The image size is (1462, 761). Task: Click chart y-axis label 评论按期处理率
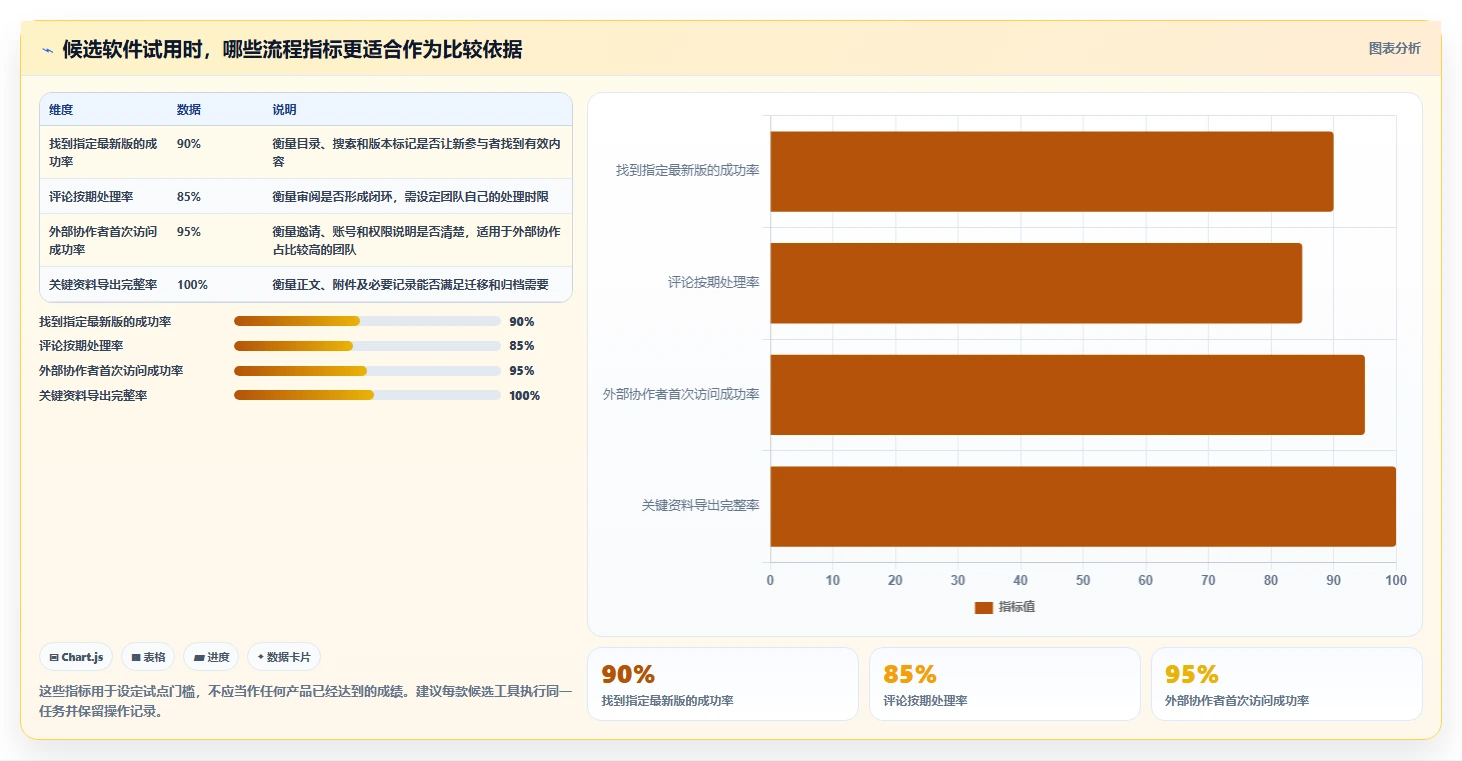click(x=714, y=283)
